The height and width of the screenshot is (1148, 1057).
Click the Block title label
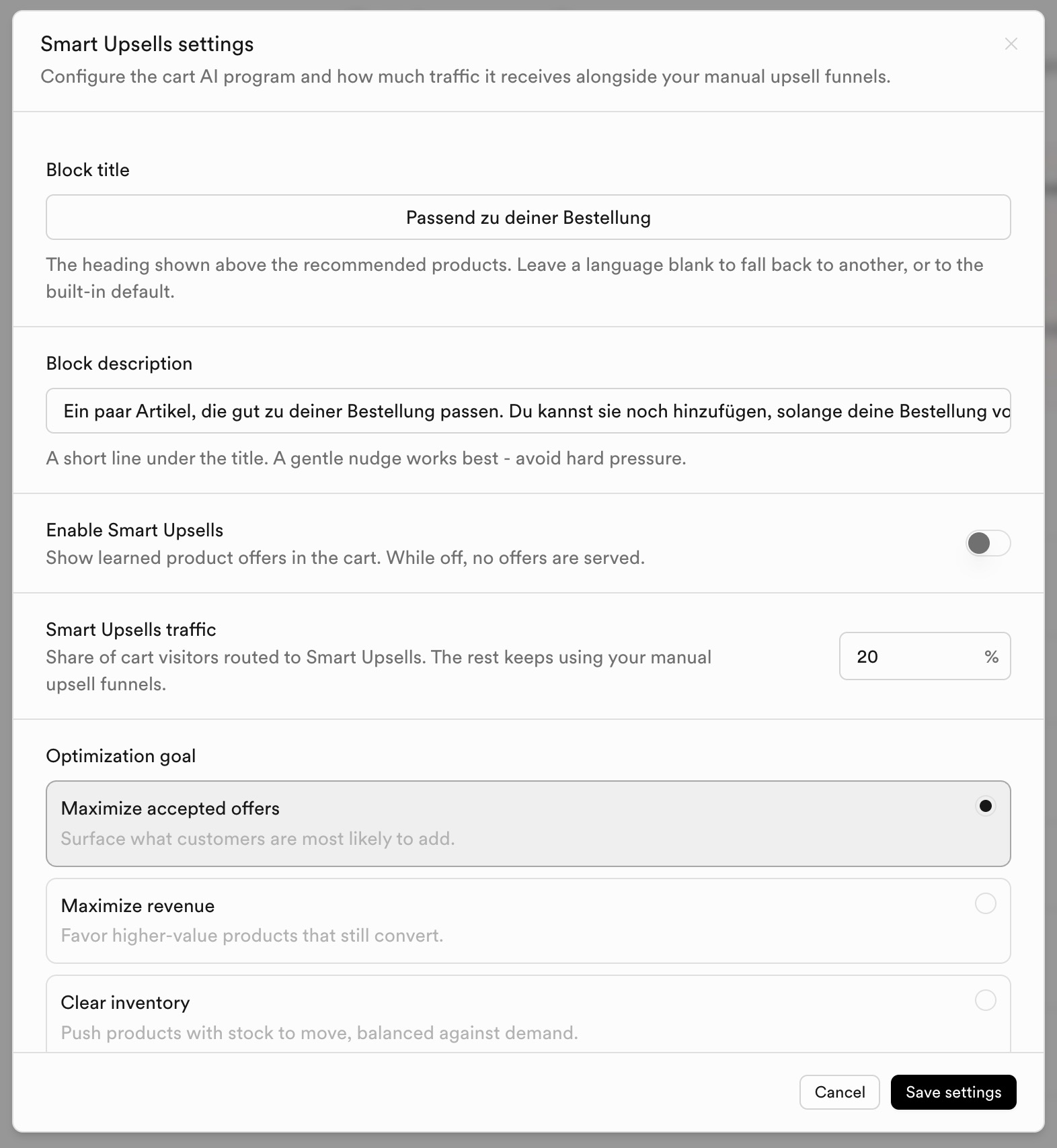coord(88,169)
